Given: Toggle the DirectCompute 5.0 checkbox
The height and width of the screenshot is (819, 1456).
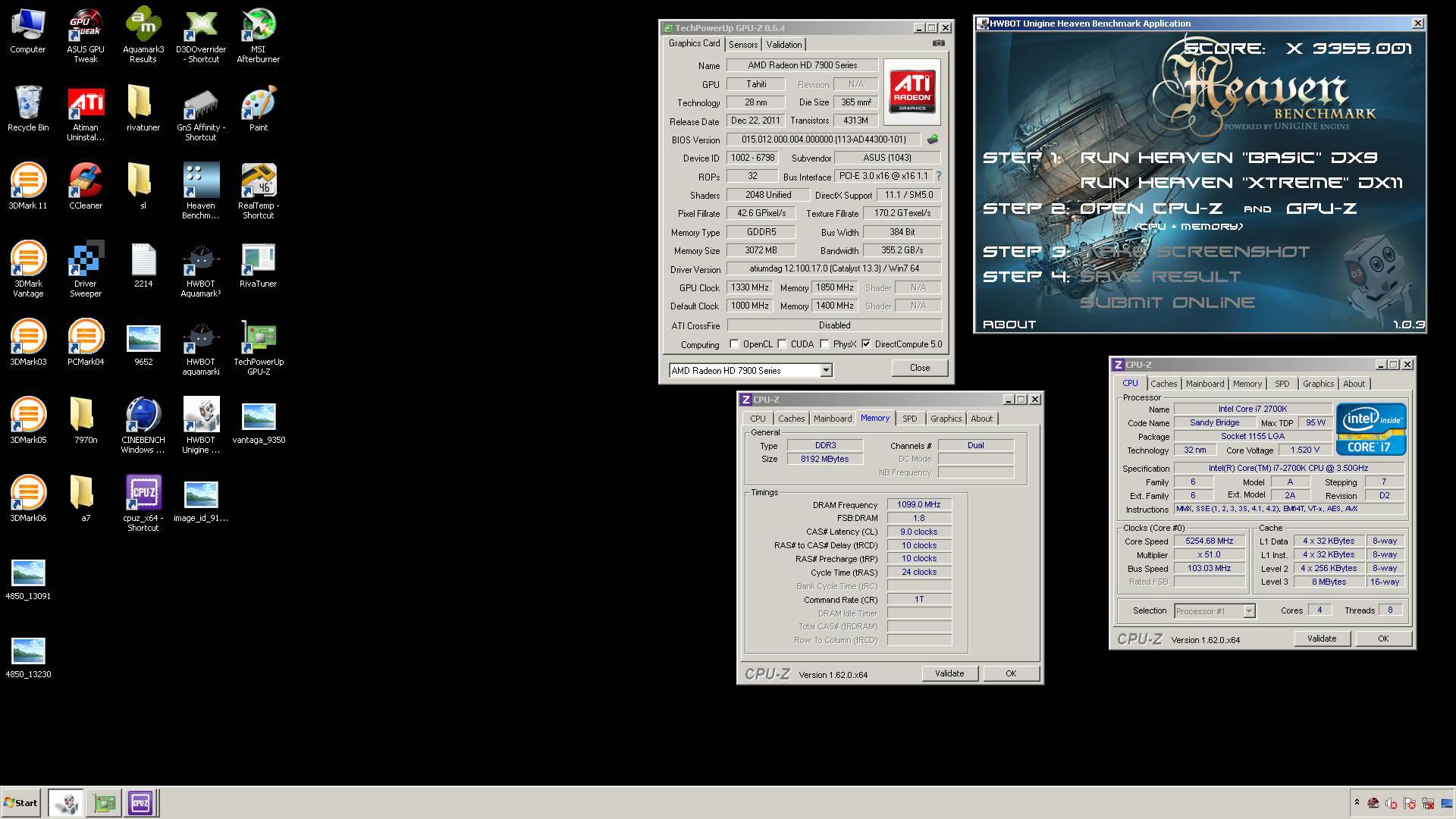Looking at the screenshot, I should [x=866, y=344].
